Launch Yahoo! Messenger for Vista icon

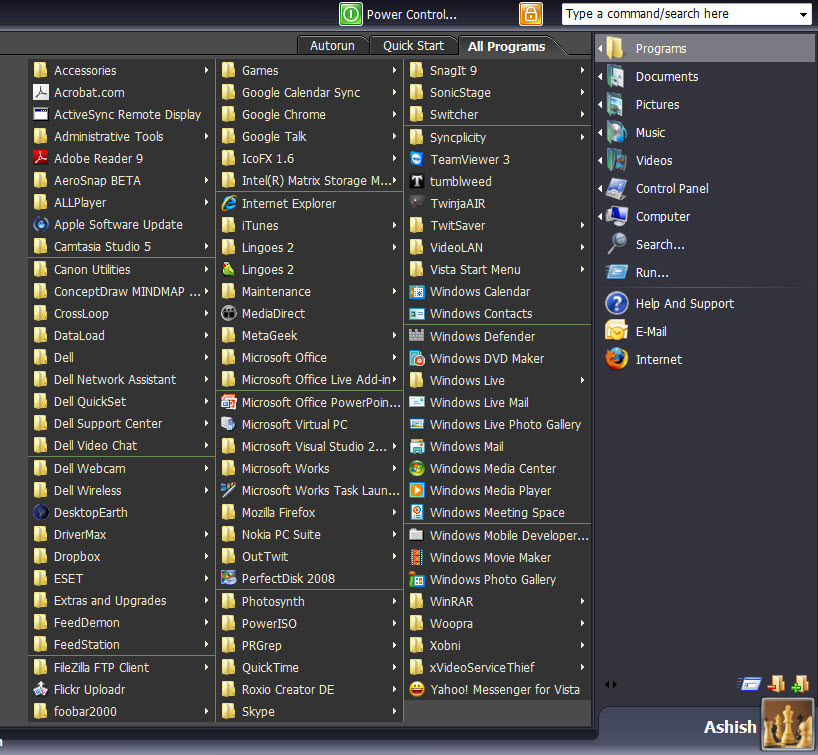tap(416, 689)
